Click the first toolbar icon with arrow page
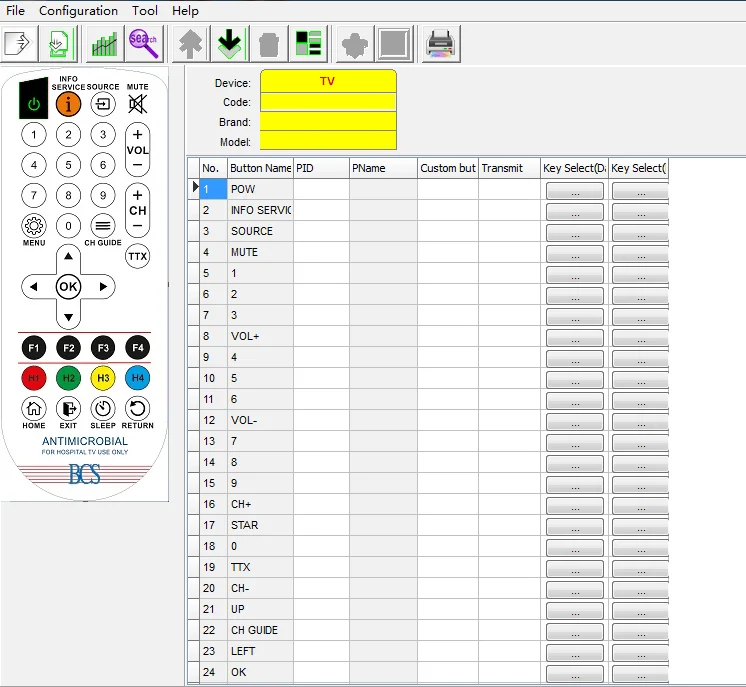The height and width of the screenshot is (687, 746). 19,44
